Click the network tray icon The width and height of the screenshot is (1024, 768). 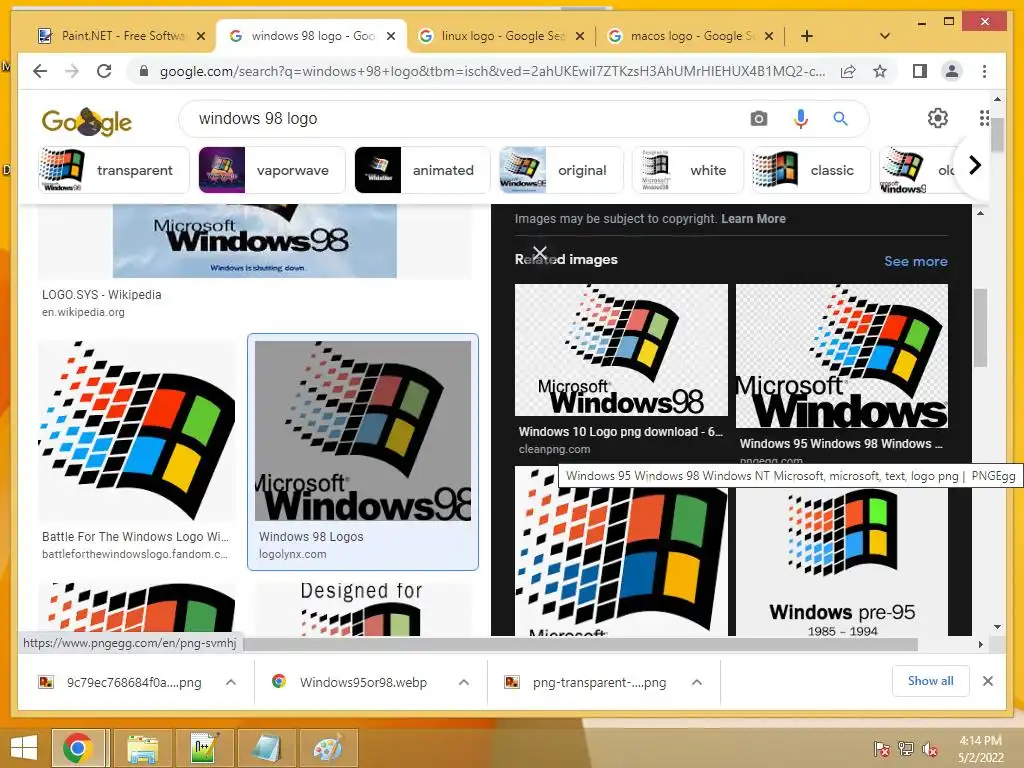click(906, 749)
